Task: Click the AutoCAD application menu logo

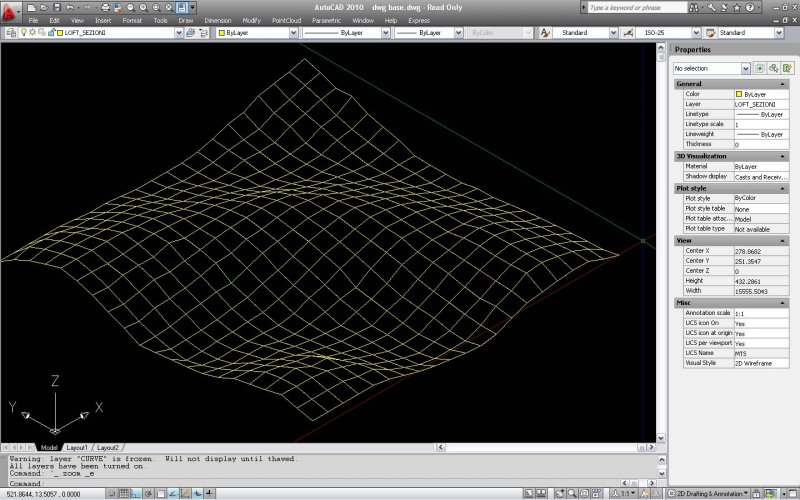Action: (11, 11)
